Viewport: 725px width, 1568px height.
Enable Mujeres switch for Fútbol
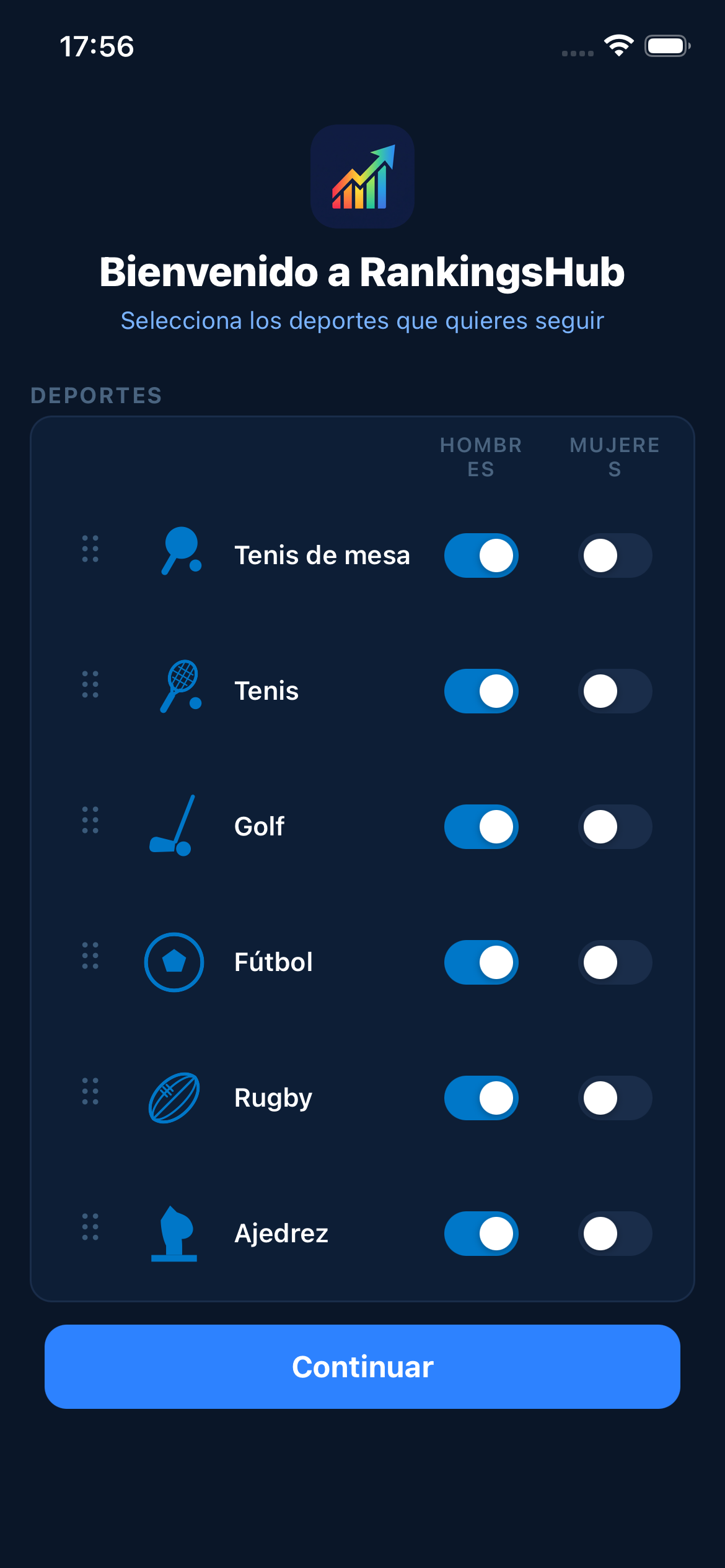(x=615, y=962)
